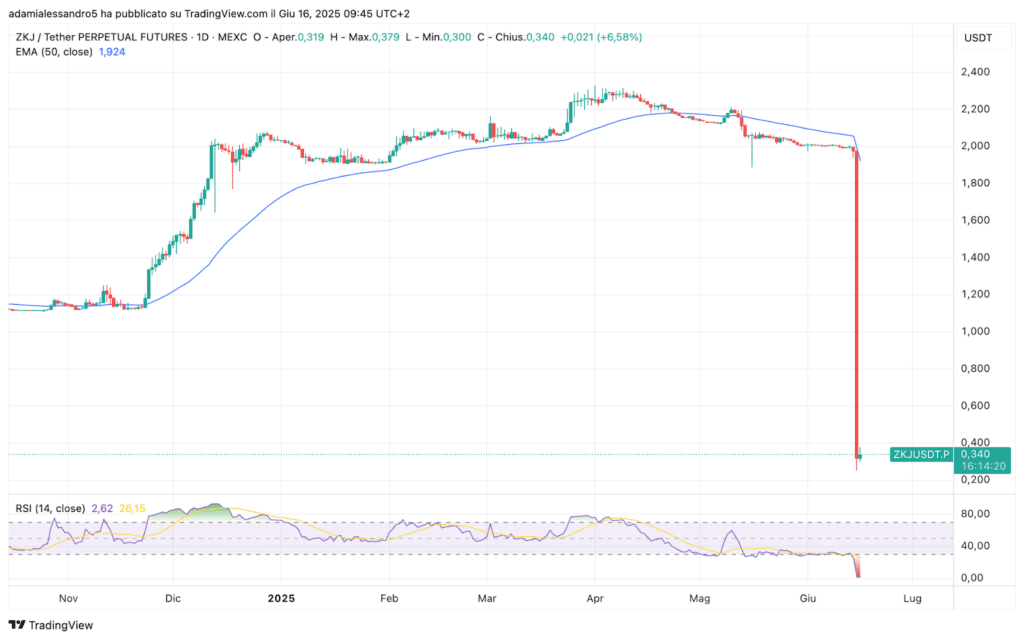The image size is (1024, 640).
Task: Click the TradingView logo icon at bottom
Action: [17, 625]
